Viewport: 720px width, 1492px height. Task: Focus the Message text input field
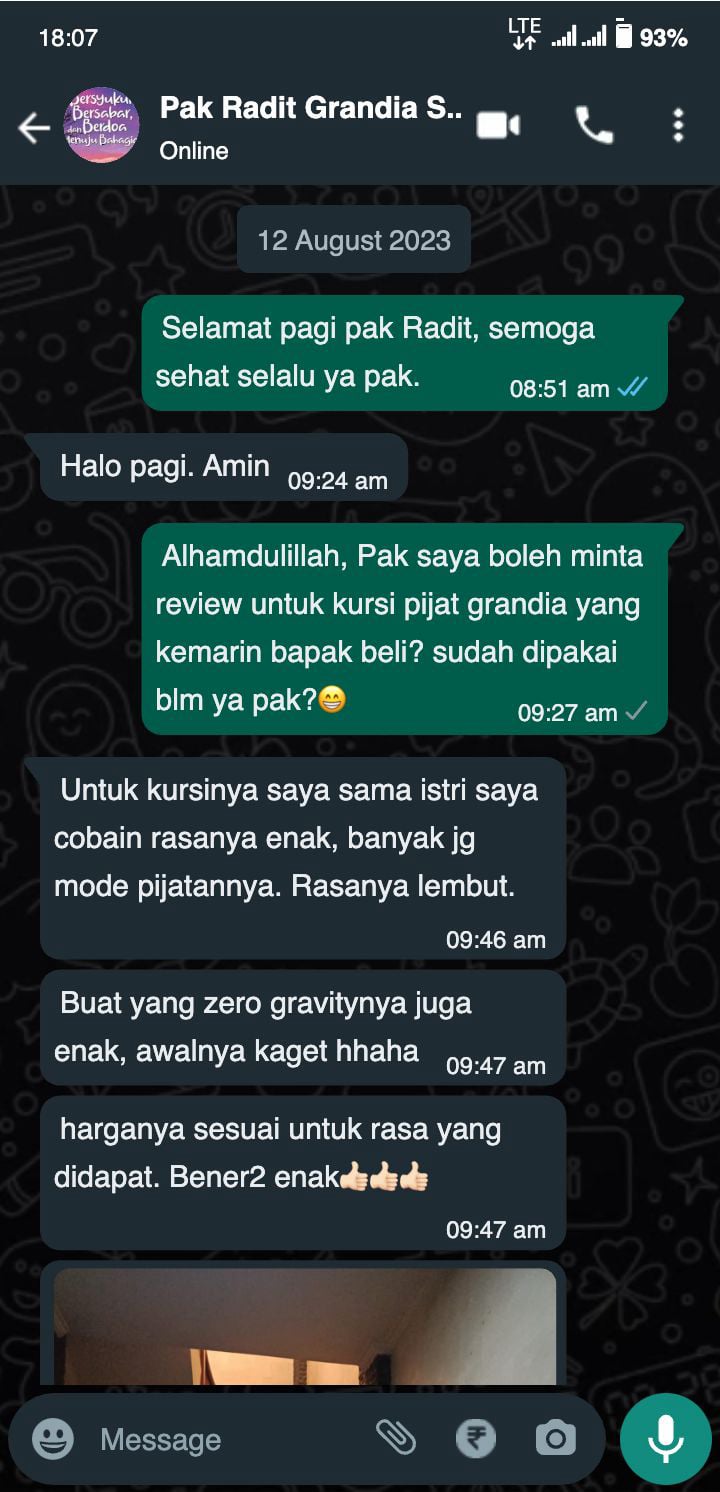(230, 1439)
